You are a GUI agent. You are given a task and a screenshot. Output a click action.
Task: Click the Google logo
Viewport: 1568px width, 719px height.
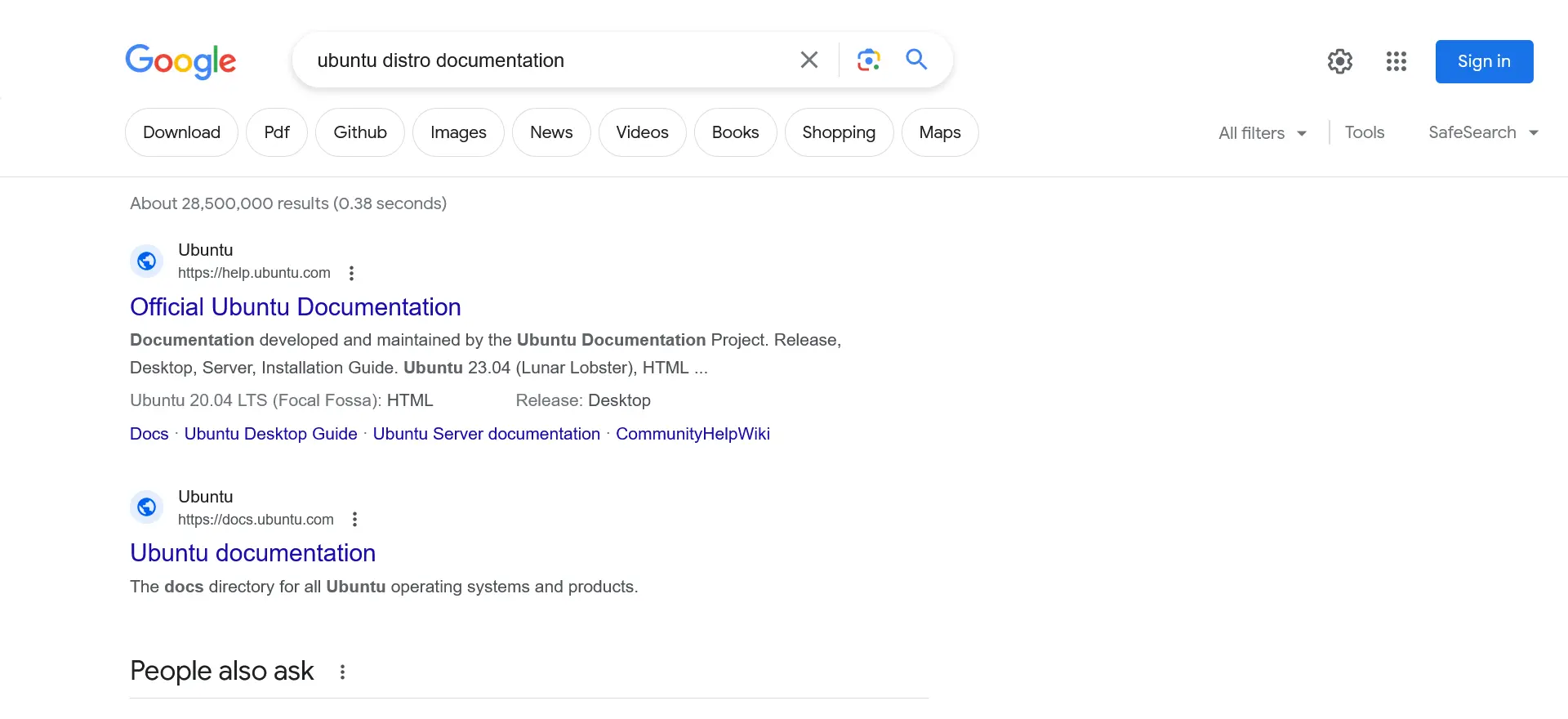[x=180, y=61]
